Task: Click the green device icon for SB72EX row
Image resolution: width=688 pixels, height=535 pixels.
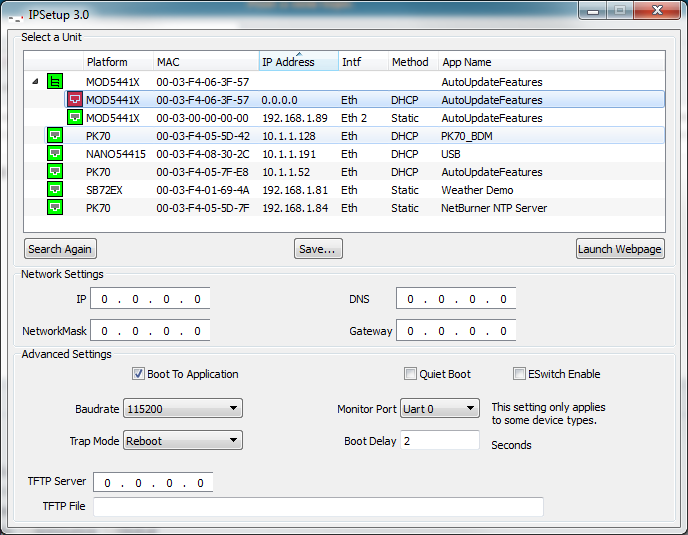Action: click(55, 189)
